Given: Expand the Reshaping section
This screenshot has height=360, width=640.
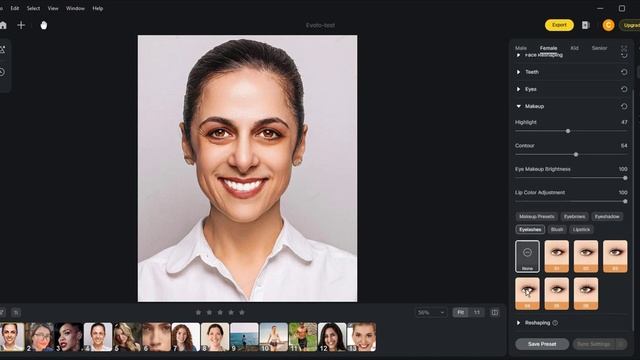Looking at the screenshot, I should click(518, 323).
